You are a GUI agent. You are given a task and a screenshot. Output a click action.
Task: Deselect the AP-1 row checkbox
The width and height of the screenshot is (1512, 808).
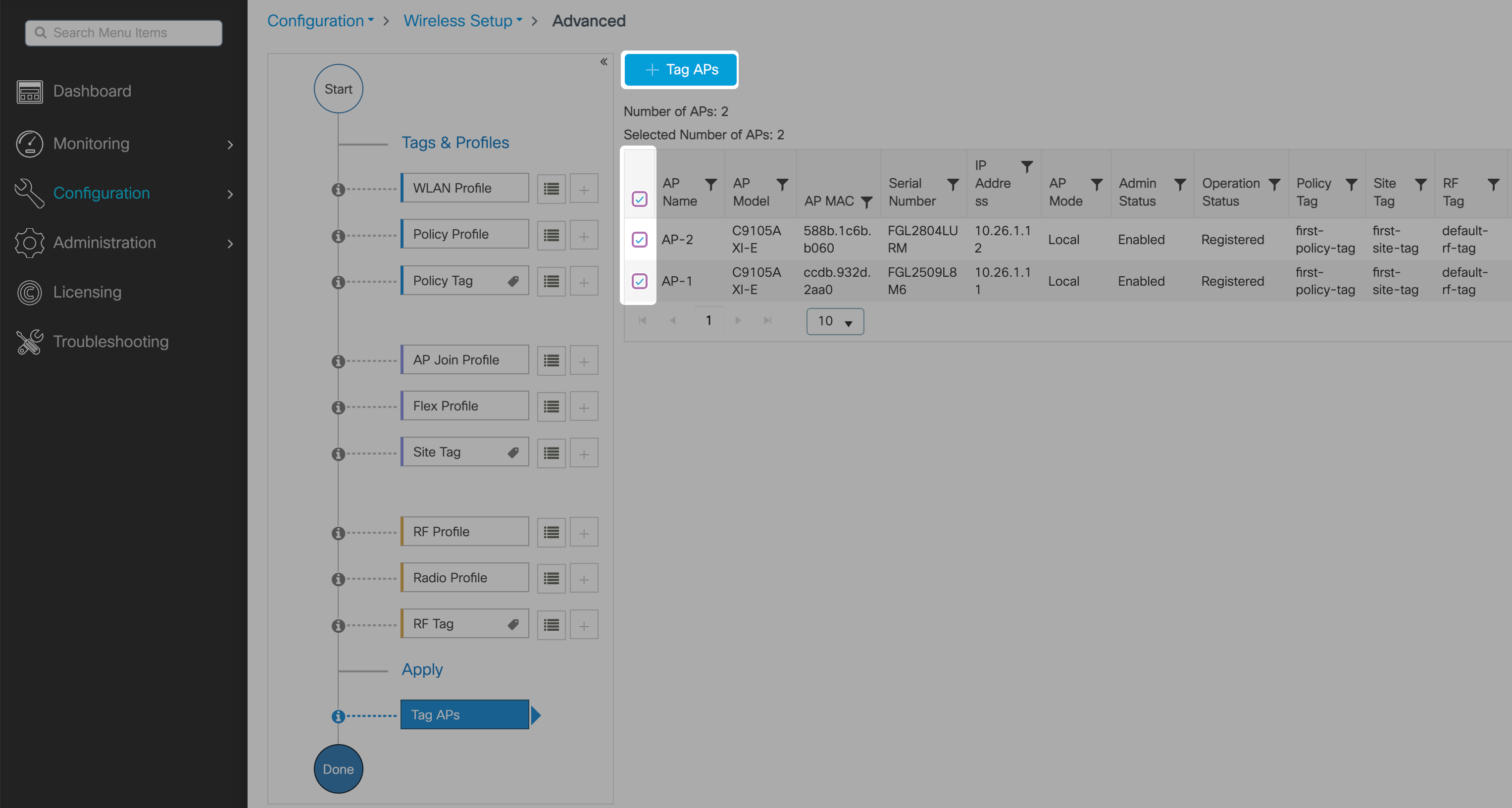[639, 281]
